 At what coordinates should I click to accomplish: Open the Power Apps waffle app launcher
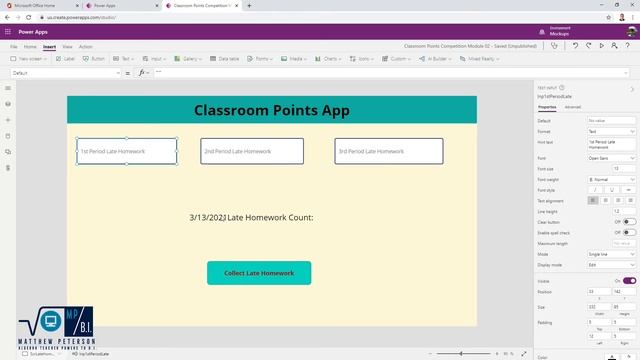8,32
